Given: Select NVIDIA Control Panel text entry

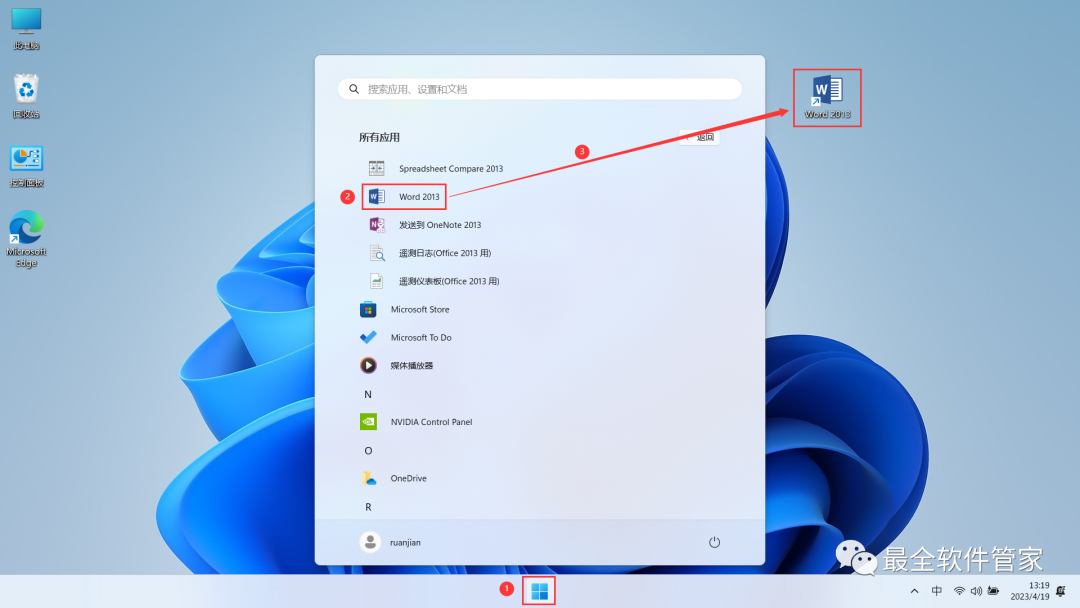Looking at the screenshot, I should pyautogui.click(x=431, y=421).
